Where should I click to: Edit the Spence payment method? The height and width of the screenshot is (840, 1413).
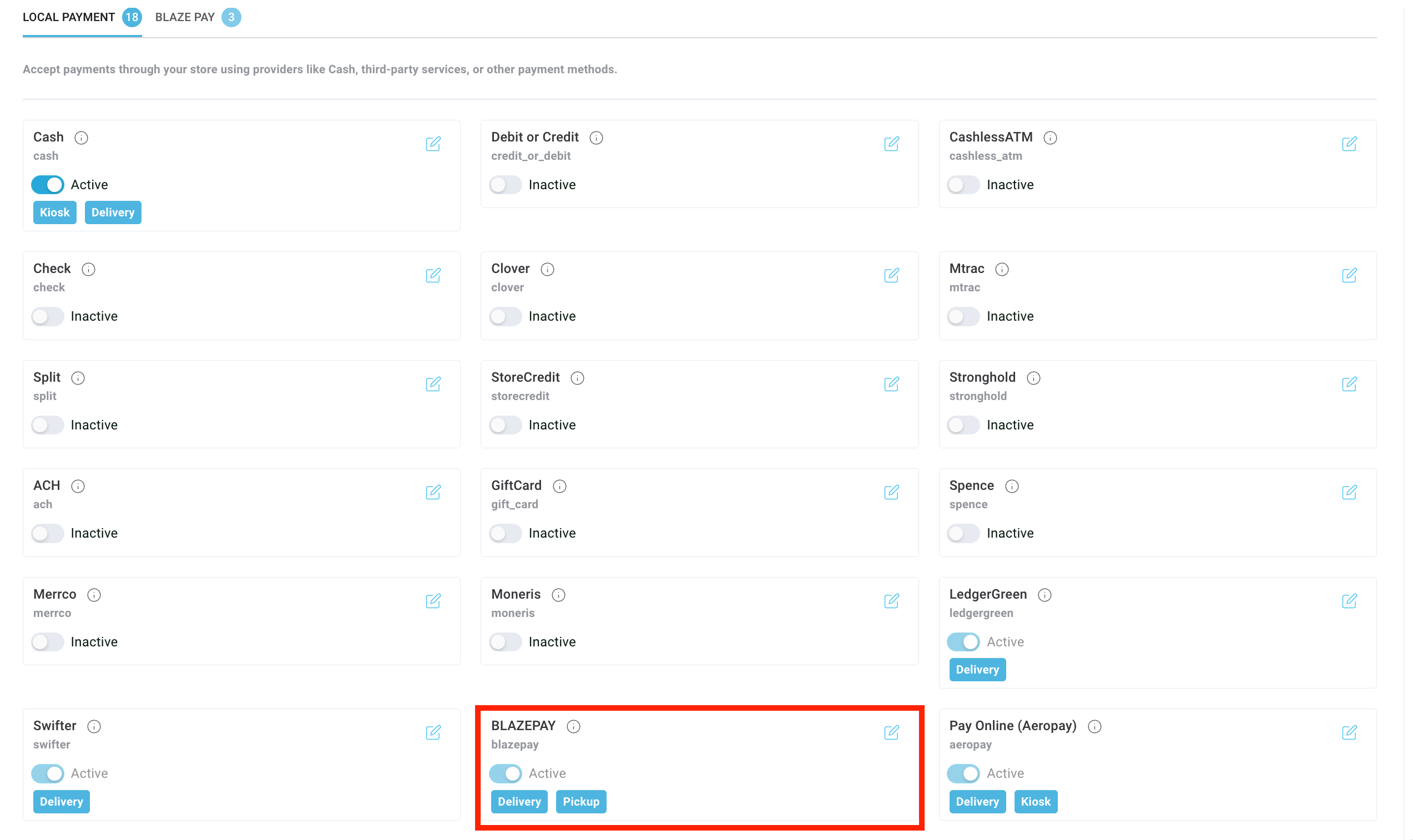1349,492
